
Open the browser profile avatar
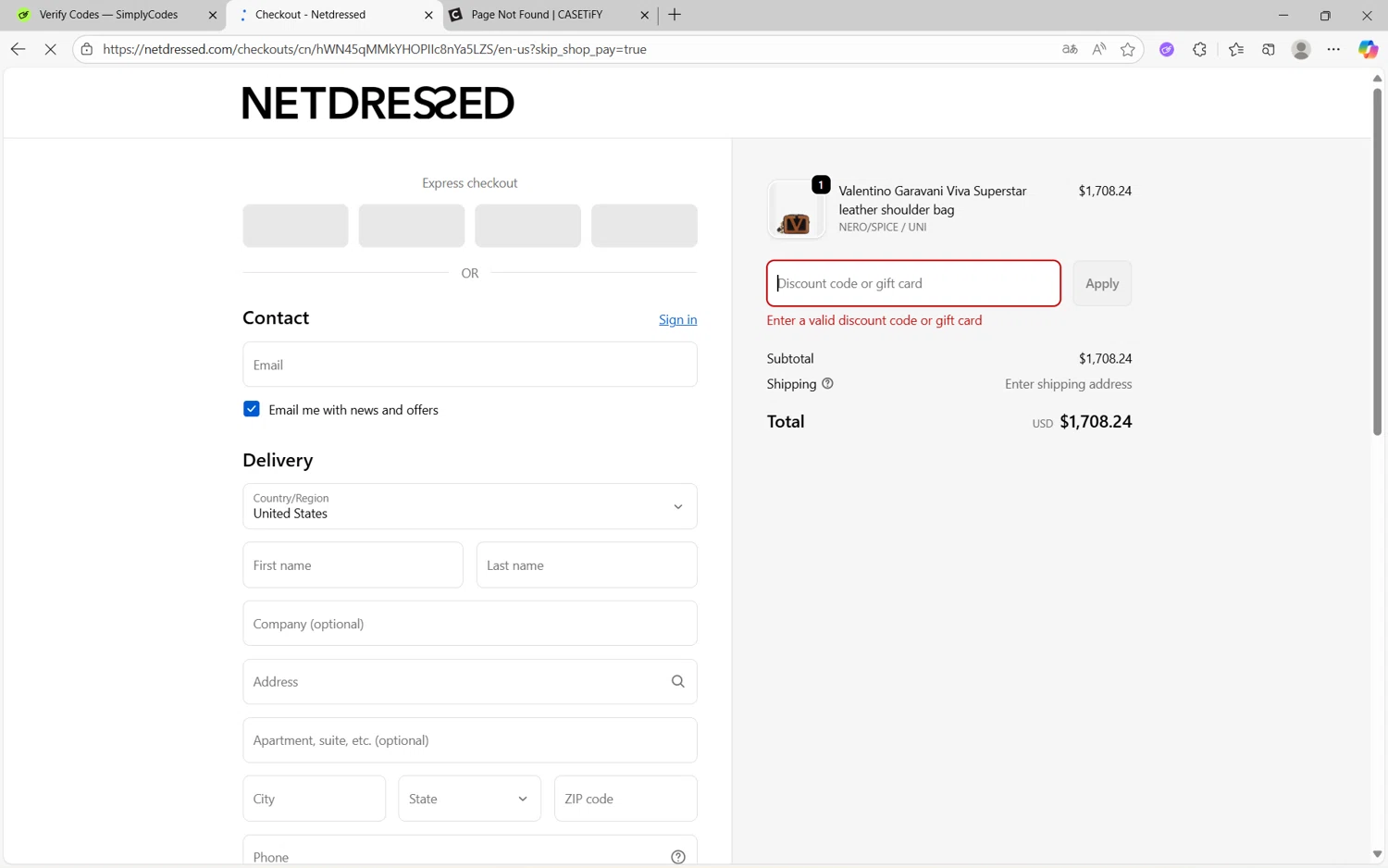tap(1301, 49)
